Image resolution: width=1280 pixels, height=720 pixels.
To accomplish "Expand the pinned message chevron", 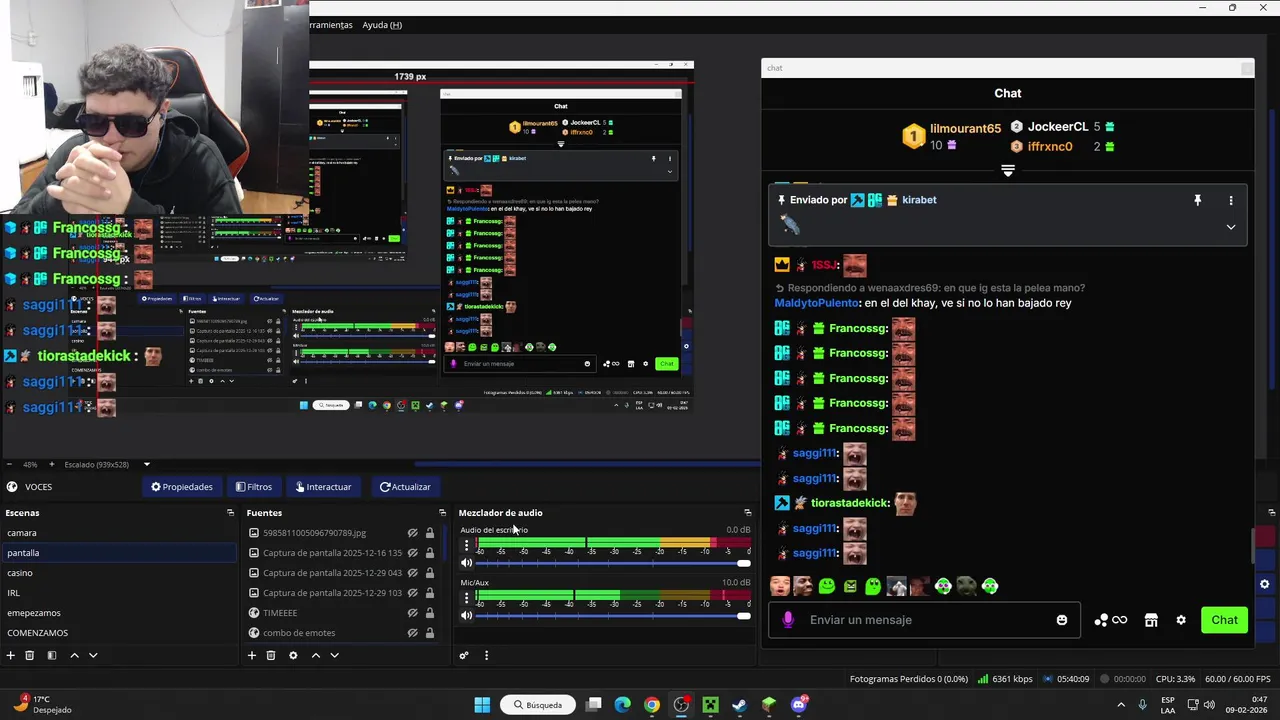I will point(1231,227).
